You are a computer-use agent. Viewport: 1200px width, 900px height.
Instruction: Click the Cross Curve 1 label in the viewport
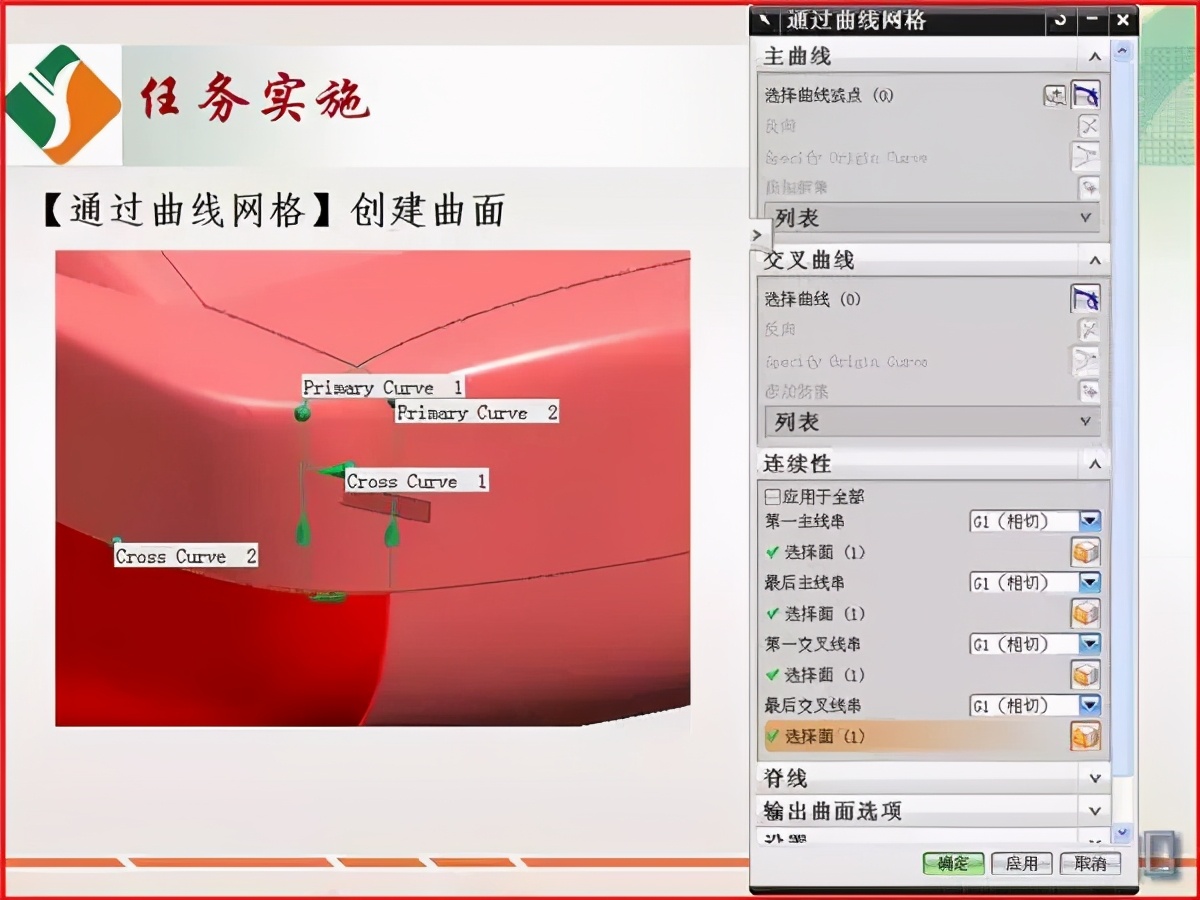416,481
